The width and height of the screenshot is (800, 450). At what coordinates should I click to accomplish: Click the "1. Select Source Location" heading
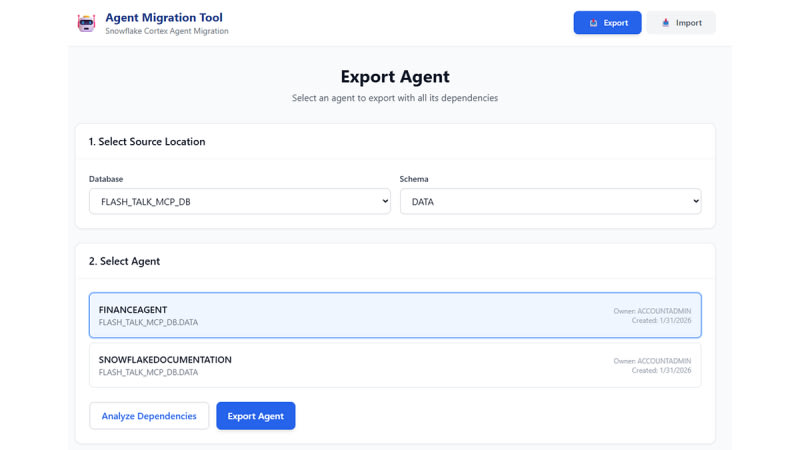pyautogui.click(x=147, y=142)
